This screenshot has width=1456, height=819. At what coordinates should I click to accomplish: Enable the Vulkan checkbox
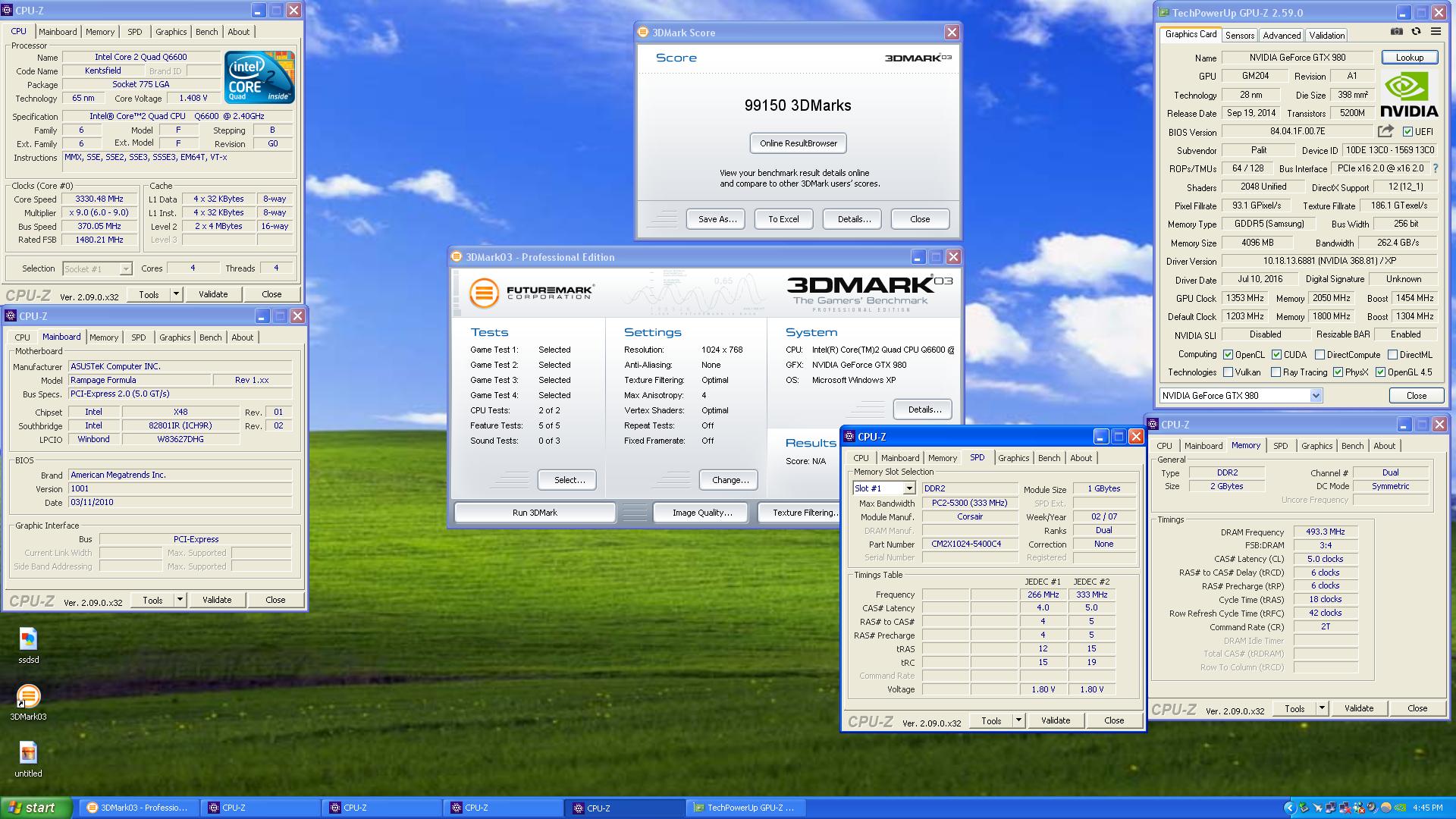coord(1228,372)
